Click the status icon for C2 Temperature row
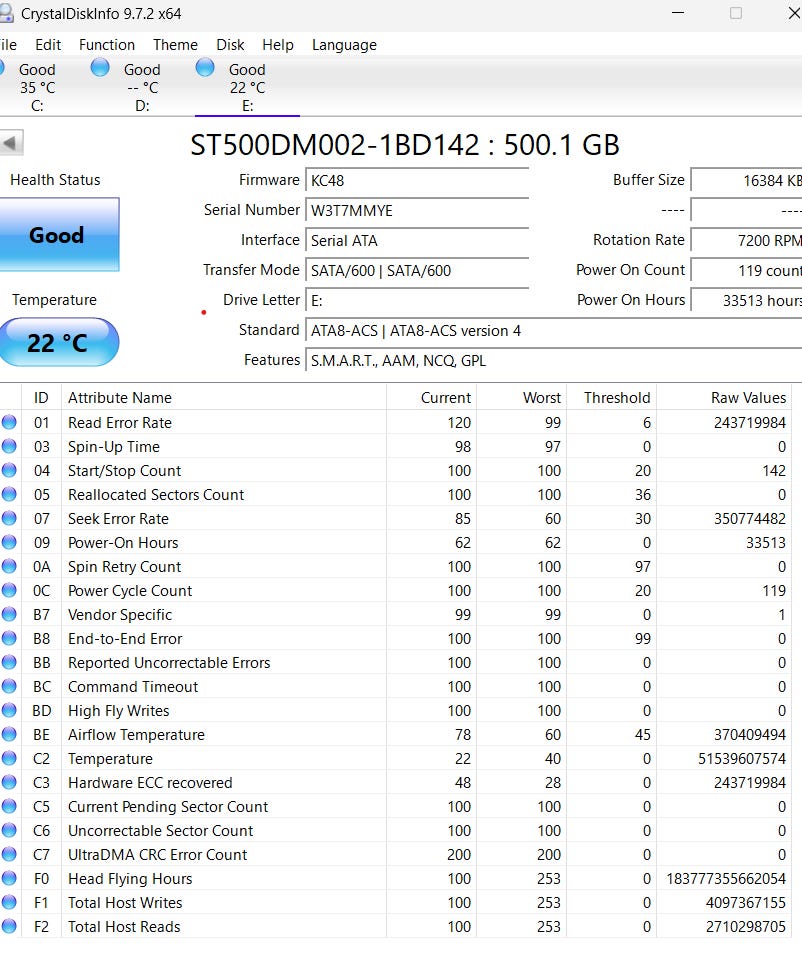Screen dimensions: 802x972 pyautogui.click(x=9, y=758)
